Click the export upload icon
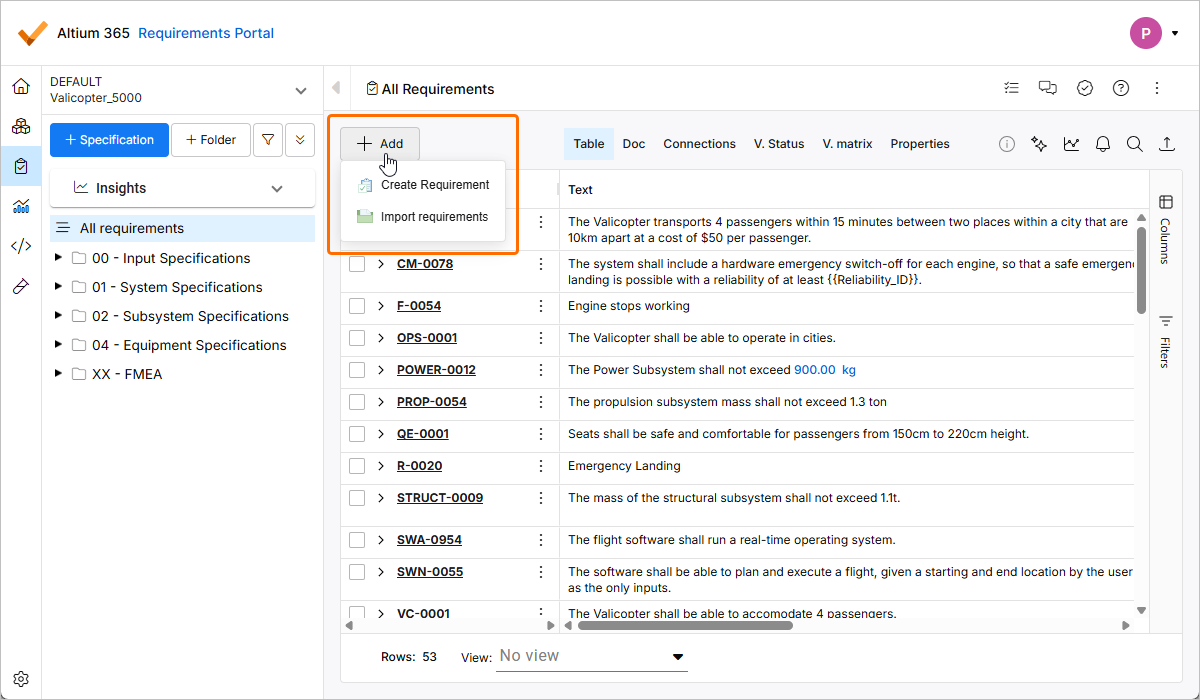 [1167, 144]
